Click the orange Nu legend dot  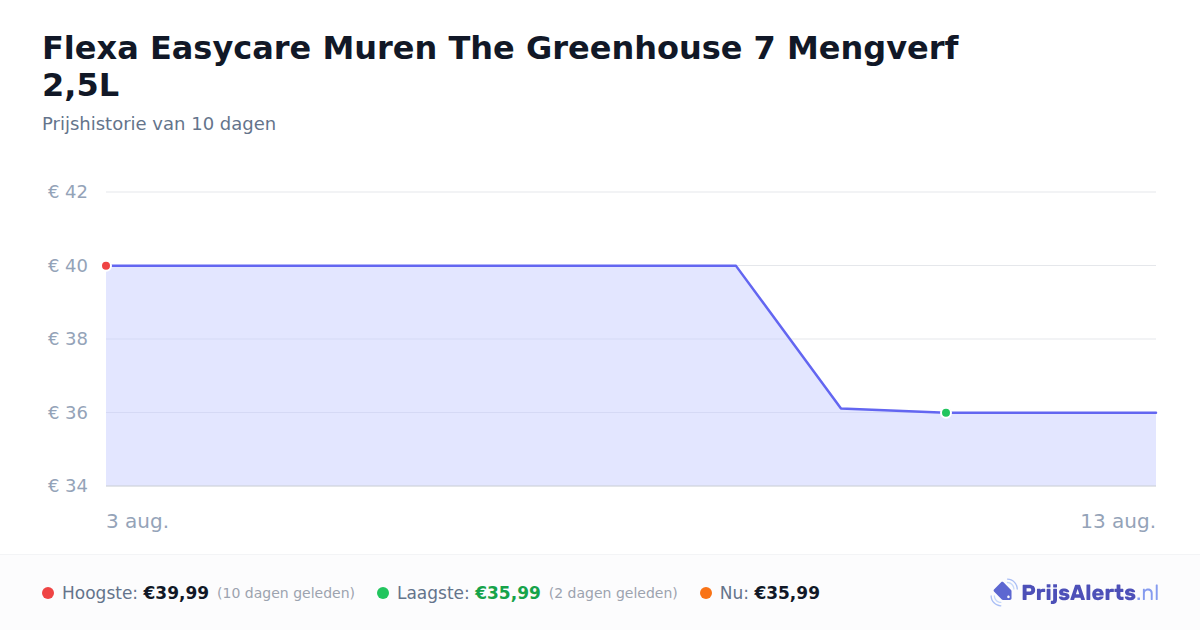coord(706,593)
